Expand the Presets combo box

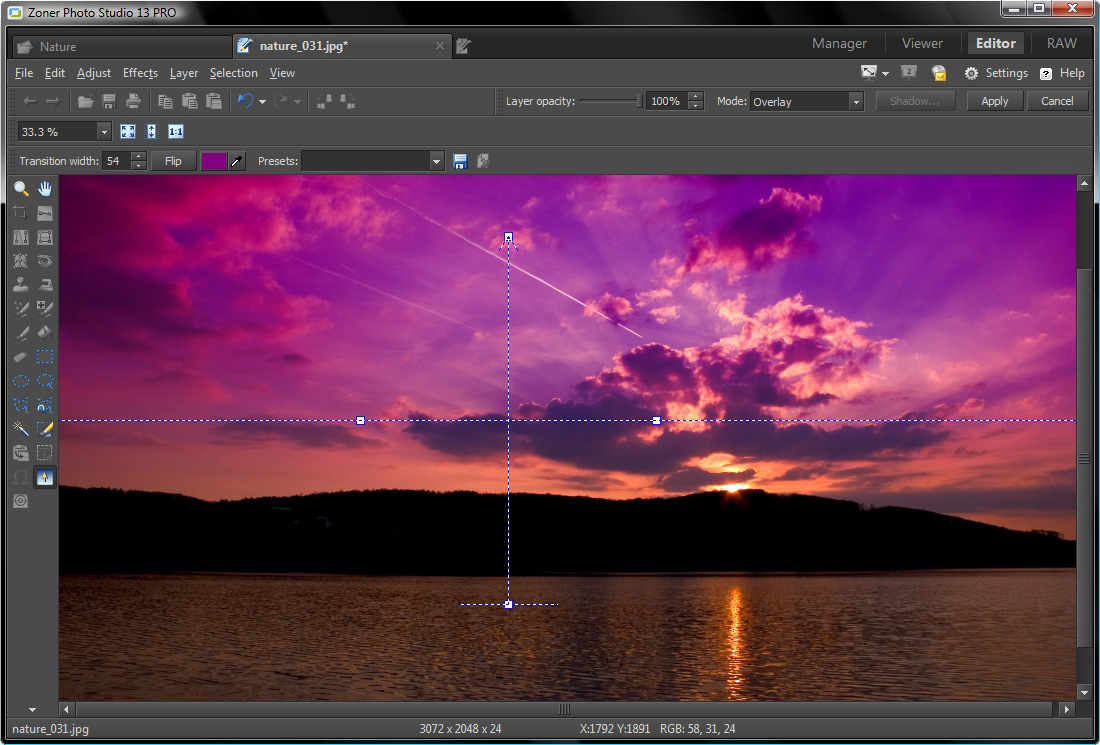372,161
